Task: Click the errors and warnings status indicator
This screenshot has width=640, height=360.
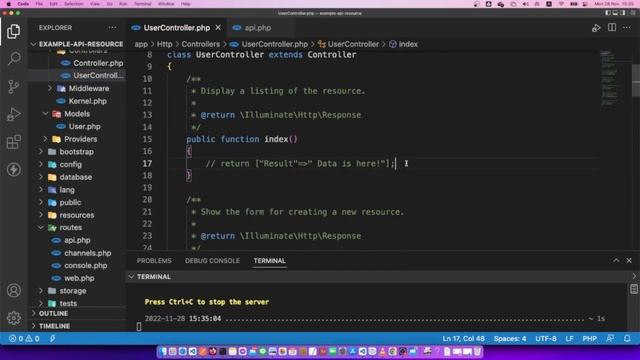Action: [x=24, y=338]
